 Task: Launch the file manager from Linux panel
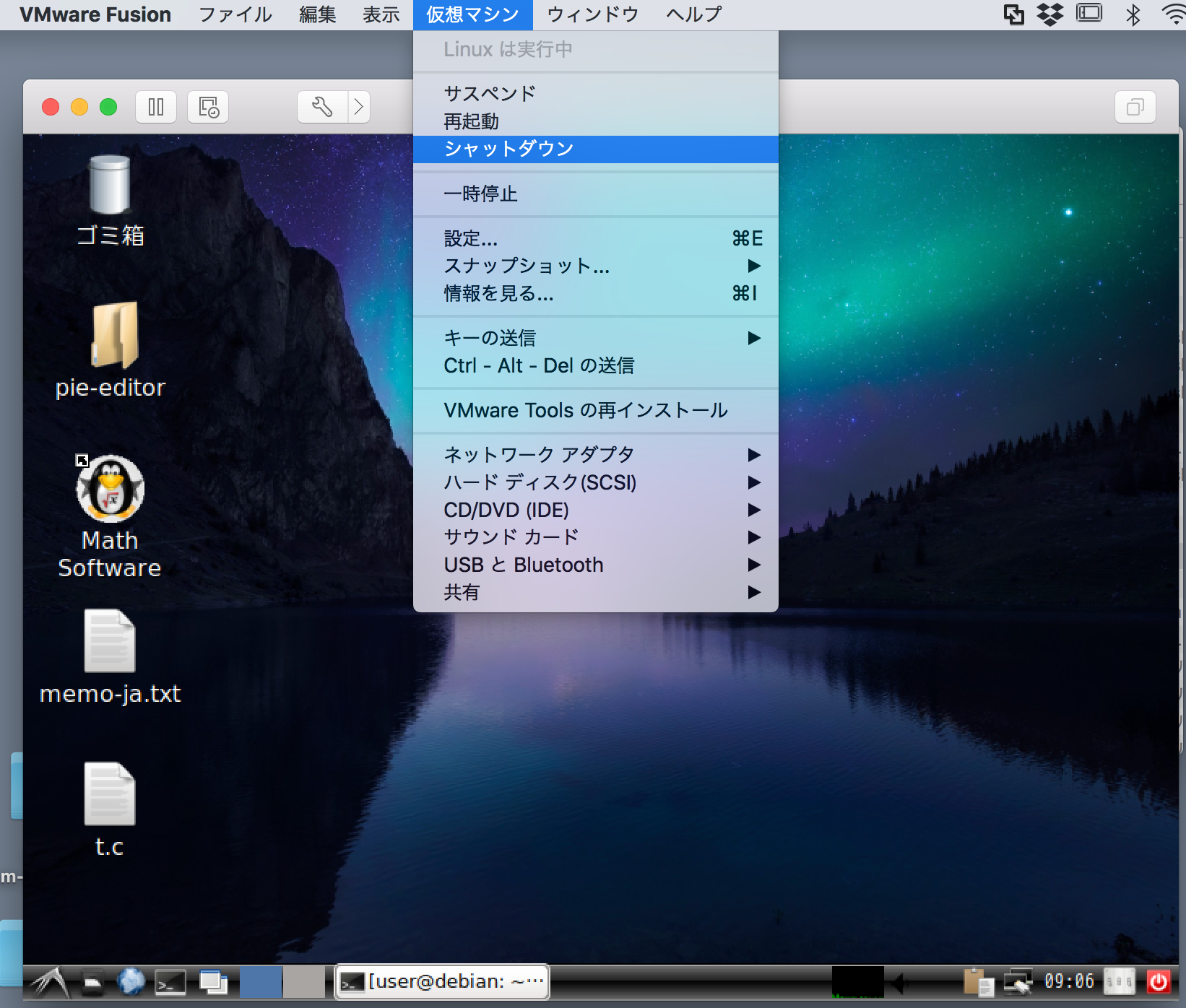pos(92,982)
